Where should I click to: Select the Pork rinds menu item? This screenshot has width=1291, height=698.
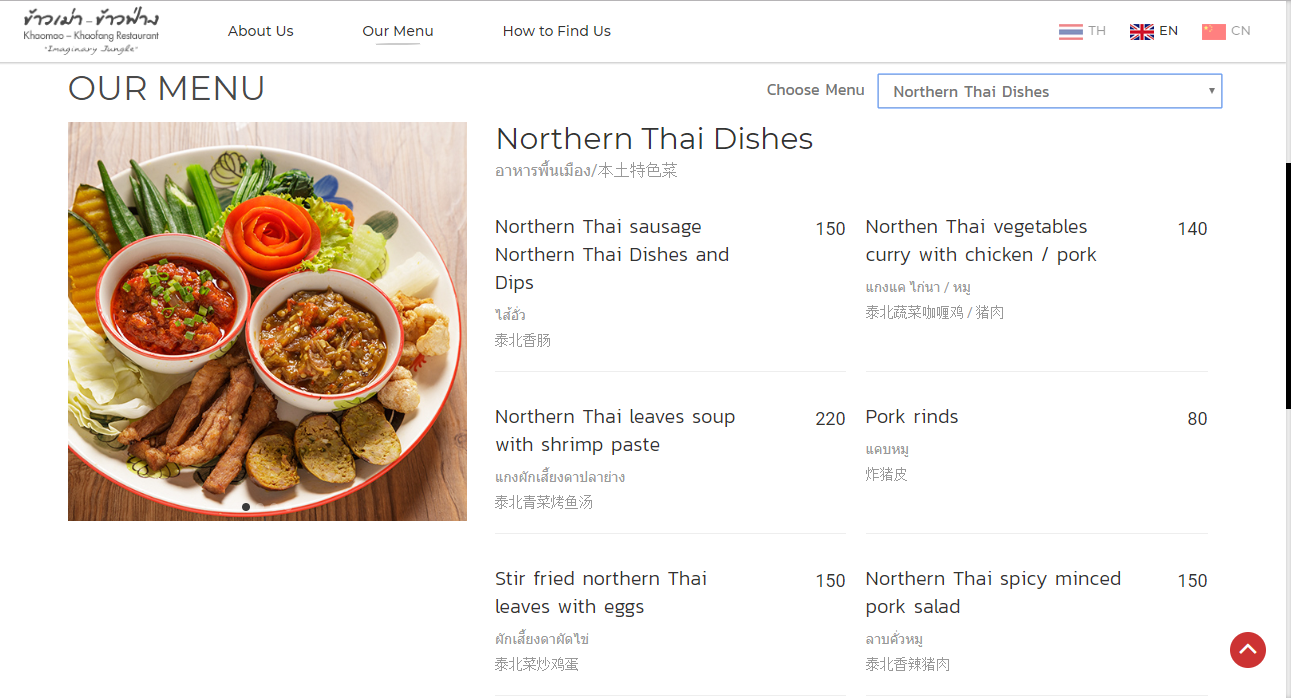911,417
